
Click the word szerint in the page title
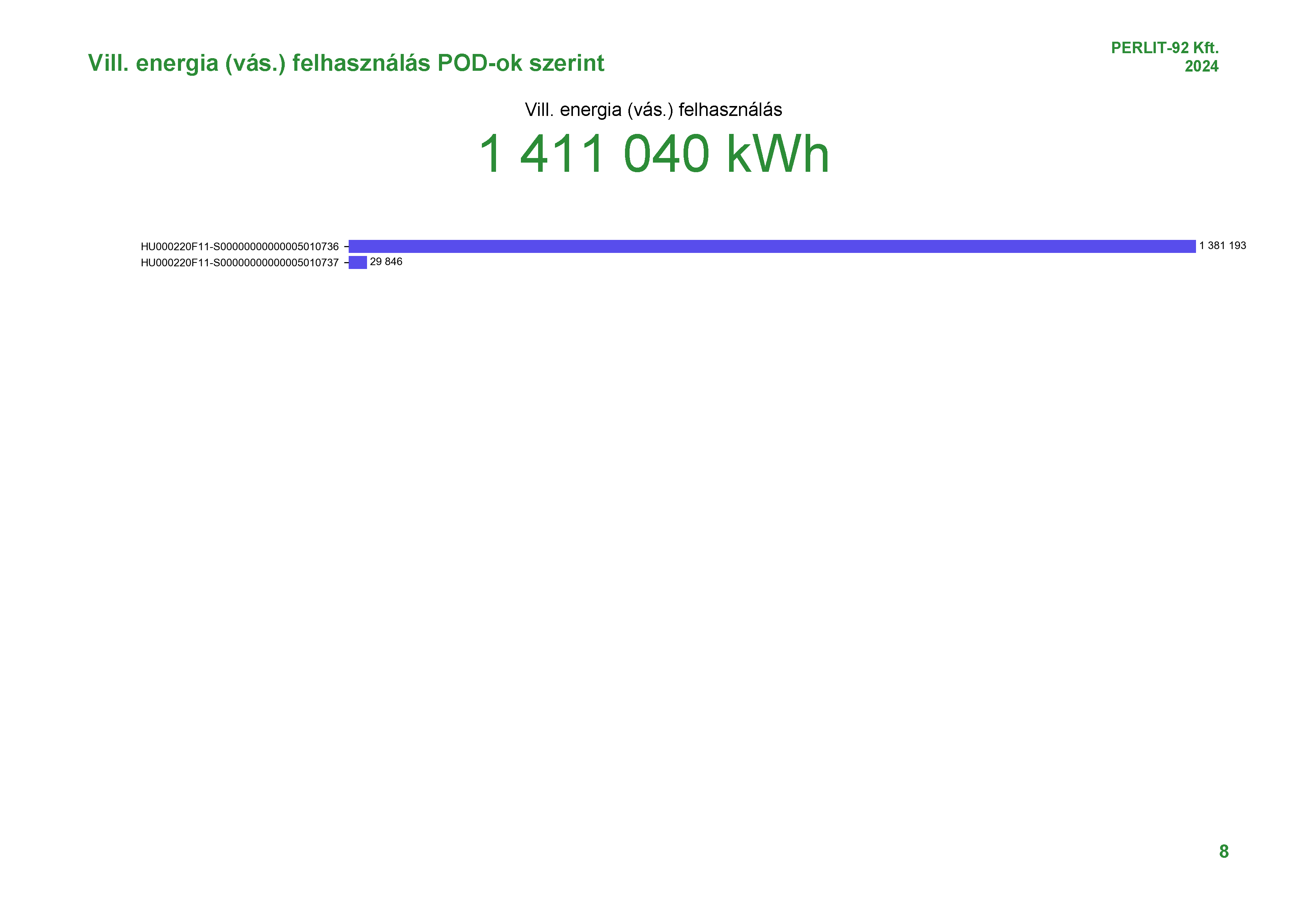pyautogui.click(x=567, y=63)
